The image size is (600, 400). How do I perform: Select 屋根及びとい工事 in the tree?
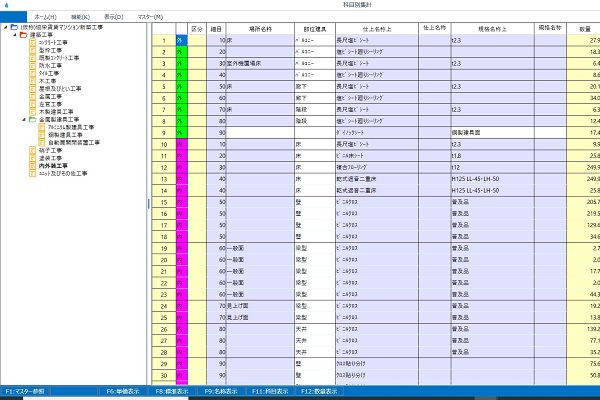point(60,89)
